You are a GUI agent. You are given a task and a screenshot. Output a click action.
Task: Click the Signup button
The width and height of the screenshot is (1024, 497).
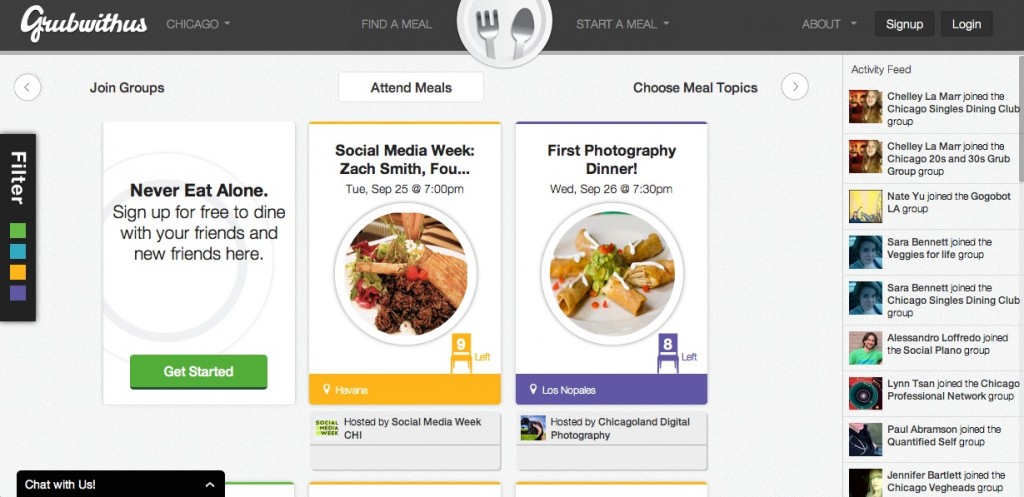[904, 24]
